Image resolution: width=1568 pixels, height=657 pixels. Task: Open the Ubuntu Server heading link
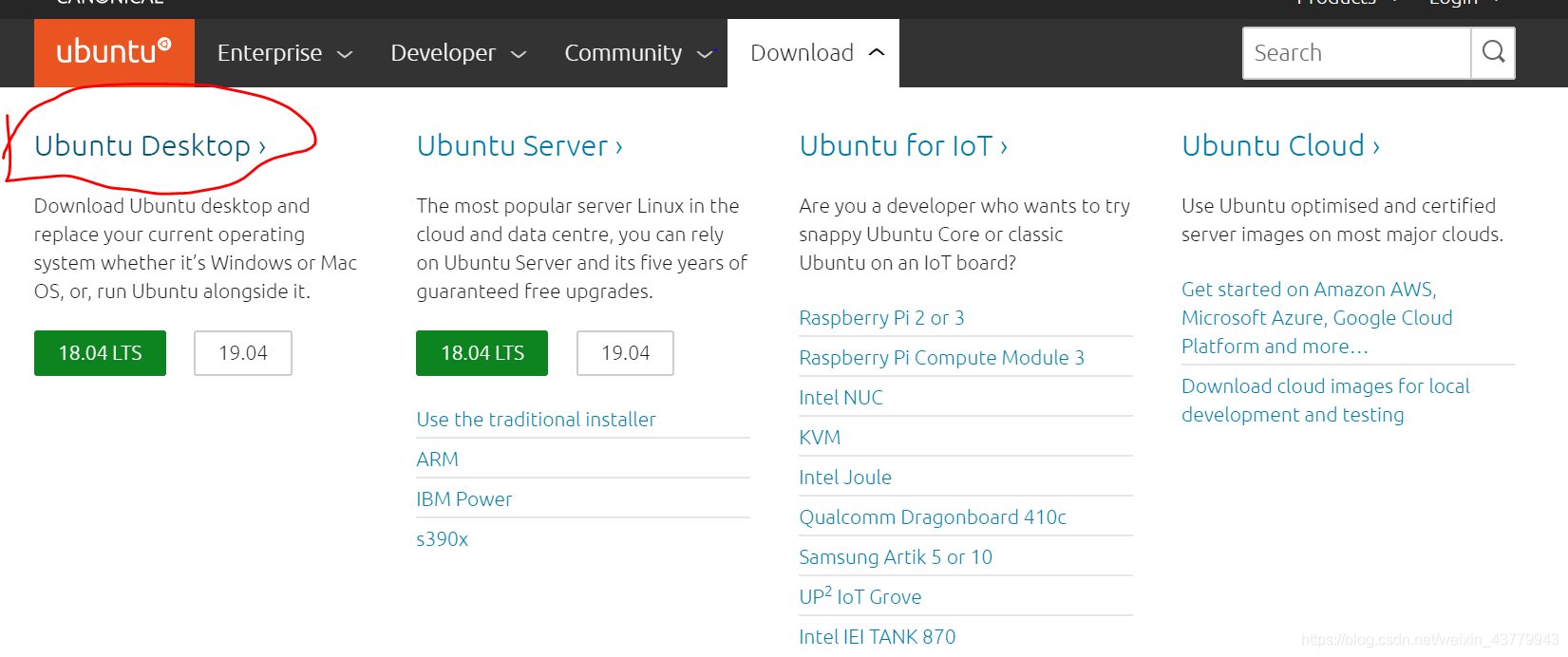pos(520,146)
